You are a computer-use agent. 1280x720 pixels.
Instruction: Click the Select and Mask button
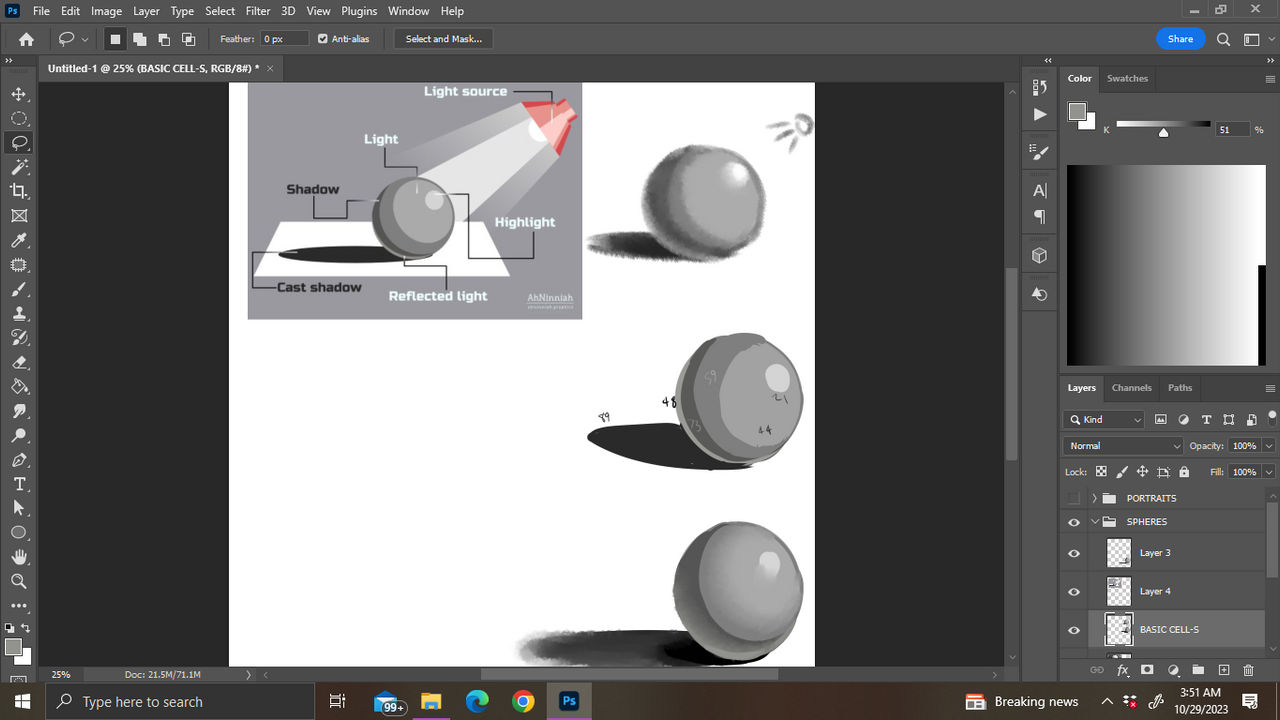coord(443,38)
